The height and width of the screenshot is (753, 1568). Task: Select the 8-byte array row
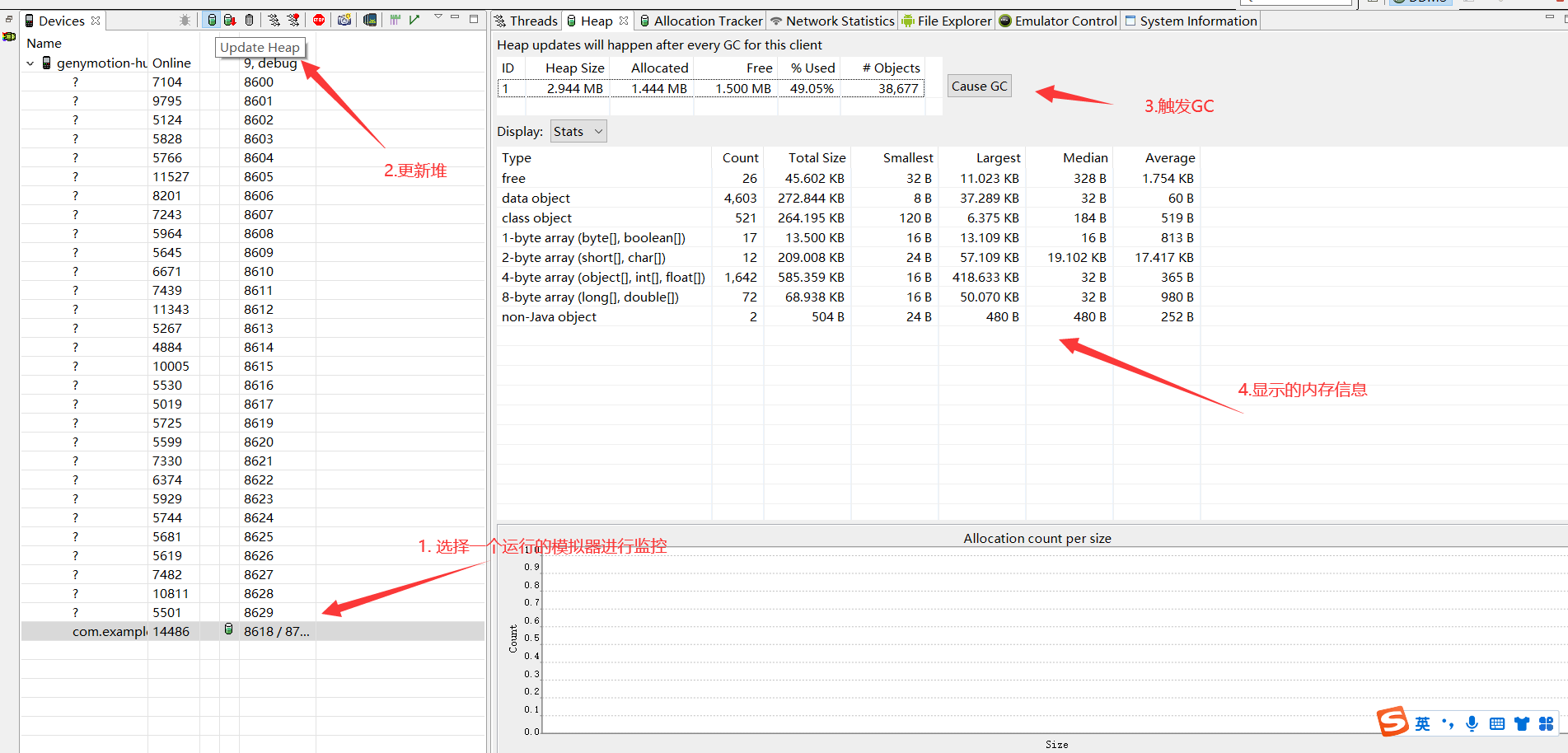pyautogui.click(x=848, y=297)
